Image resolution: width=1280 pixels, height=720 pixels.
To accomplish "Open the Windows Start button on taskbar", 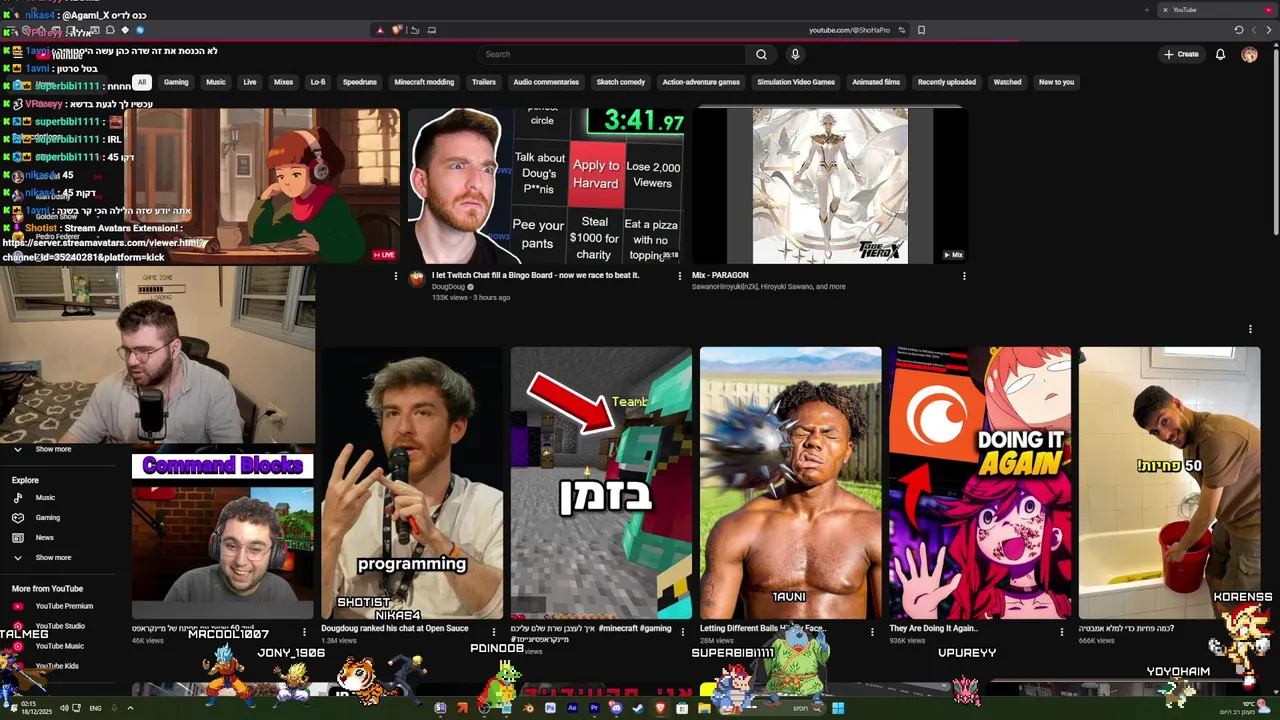I will tap(838, 708).
